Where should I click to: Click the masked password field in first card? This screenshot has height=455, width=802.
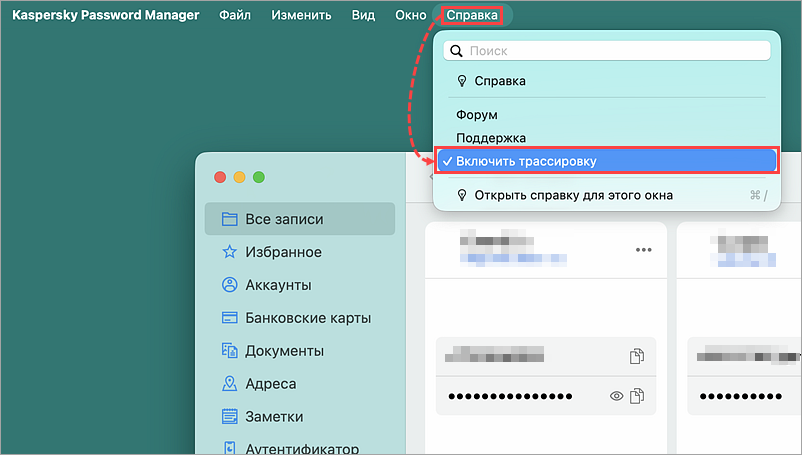(x=510, y=396)
